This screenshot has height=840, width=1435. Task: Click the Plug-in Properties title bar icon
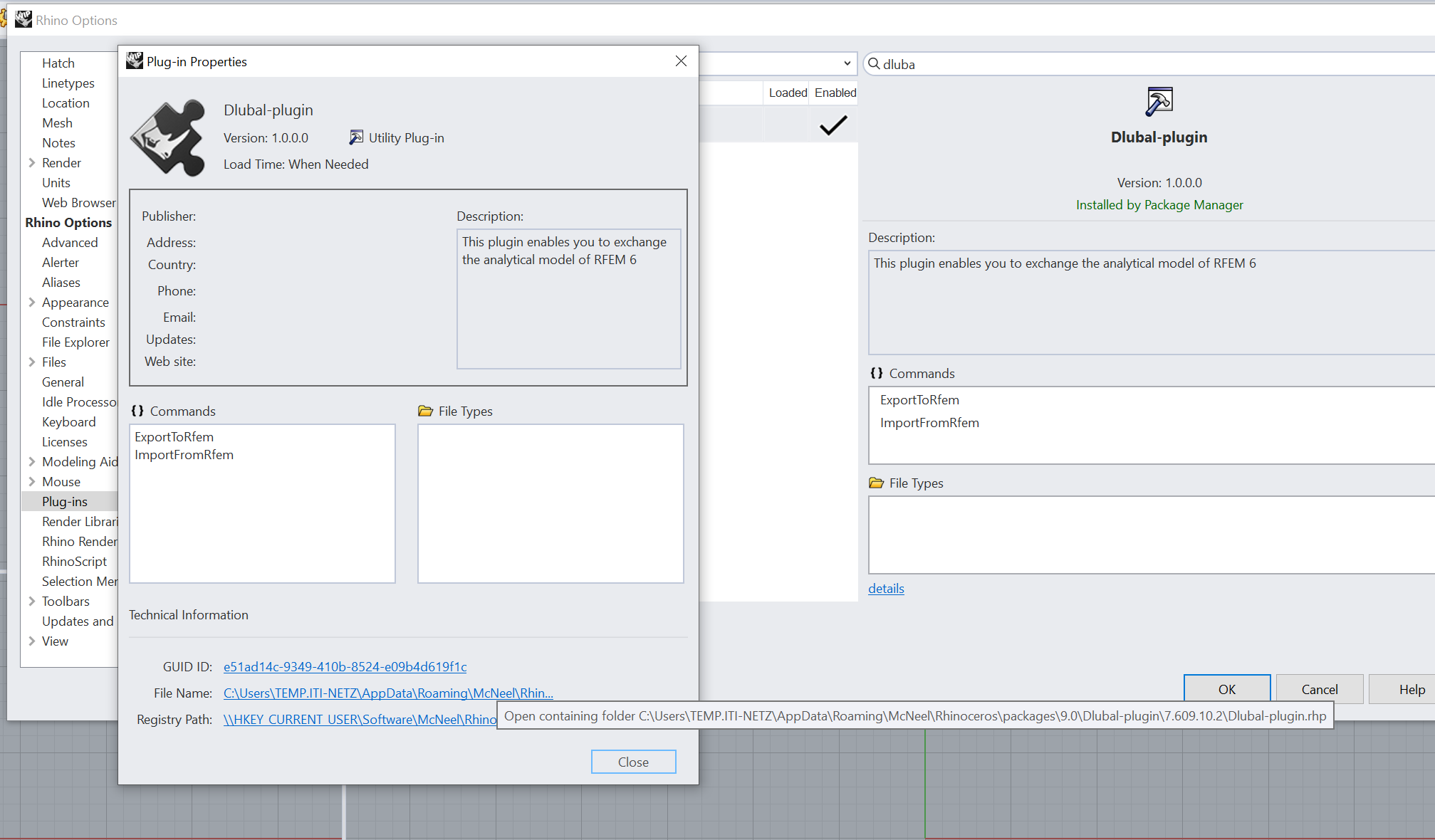135,61
